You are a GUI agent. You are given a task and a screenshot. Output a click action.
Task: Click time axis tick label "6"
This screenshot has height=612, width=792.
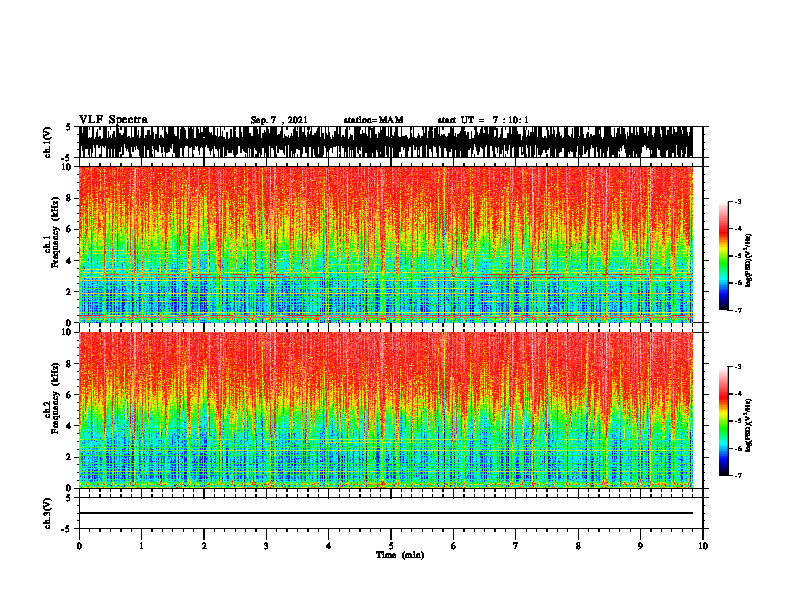click(454, 546)
